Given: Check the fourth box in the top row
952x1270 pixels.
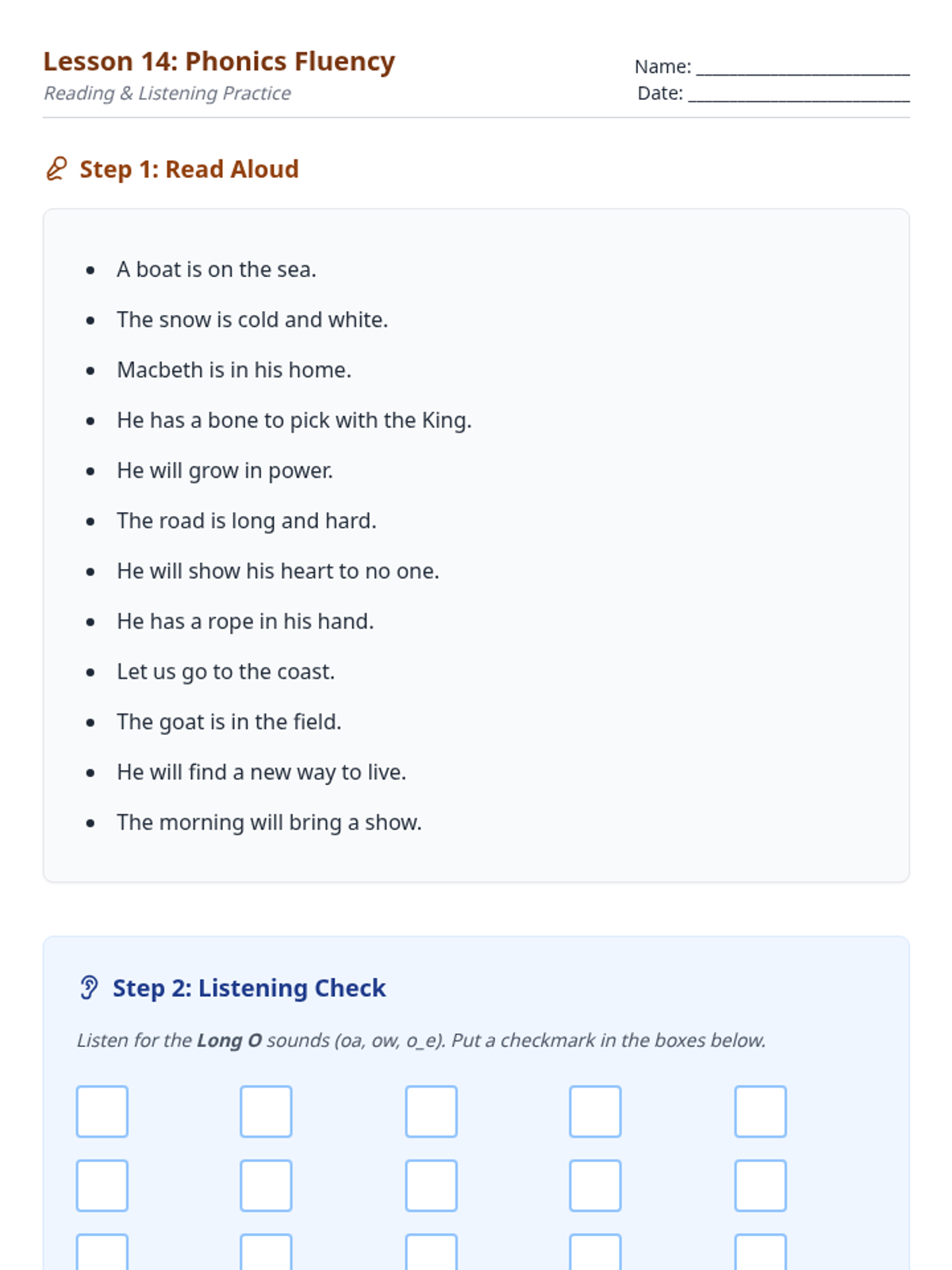Looking at the screenshot, I should [595, 1111].
